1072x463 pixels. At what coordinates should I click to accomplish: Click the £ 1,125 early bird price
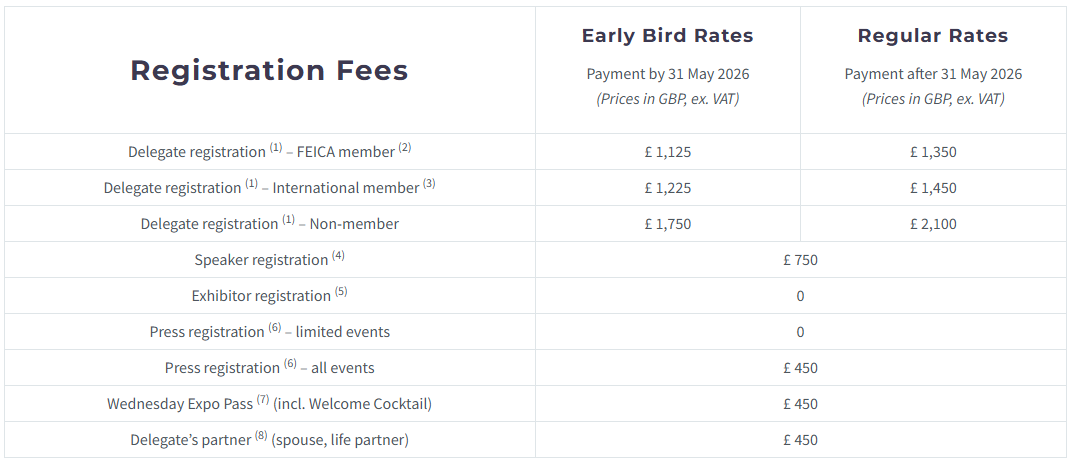click(668, 152)
